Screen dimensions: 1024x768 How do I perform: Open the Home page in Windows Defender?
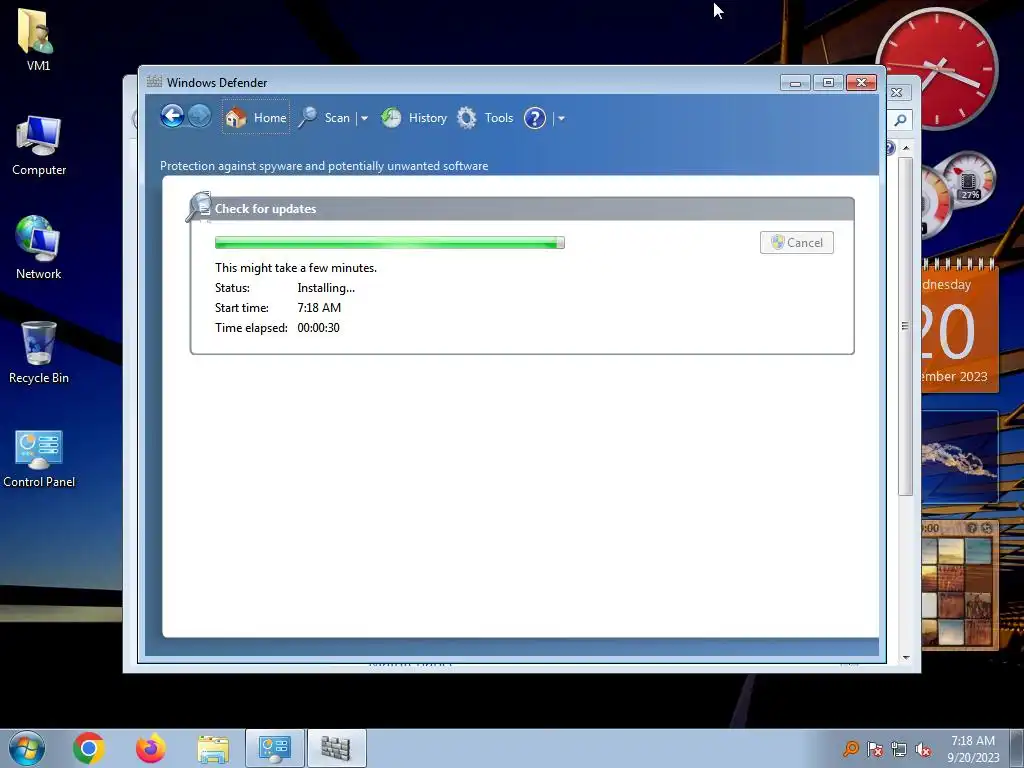coord(255,118)
